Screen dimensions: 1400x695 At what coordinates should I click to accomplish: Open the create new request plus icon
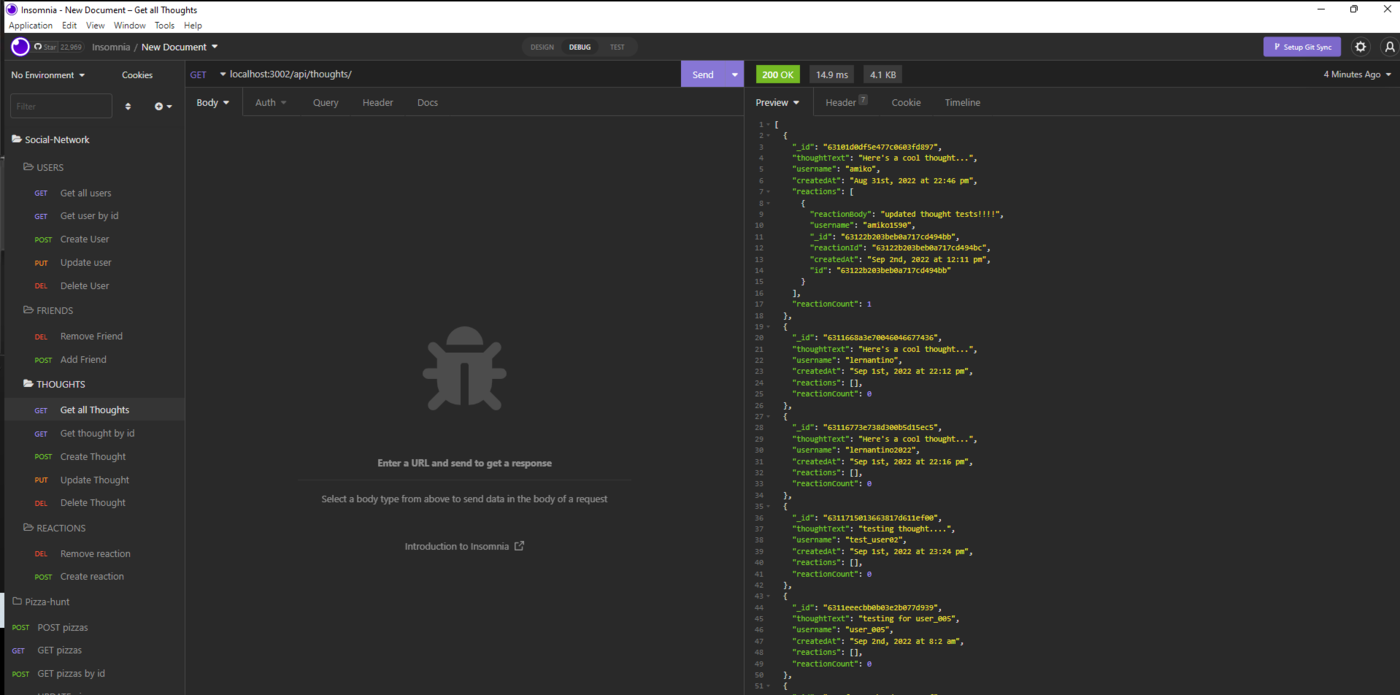pos(160,105)
